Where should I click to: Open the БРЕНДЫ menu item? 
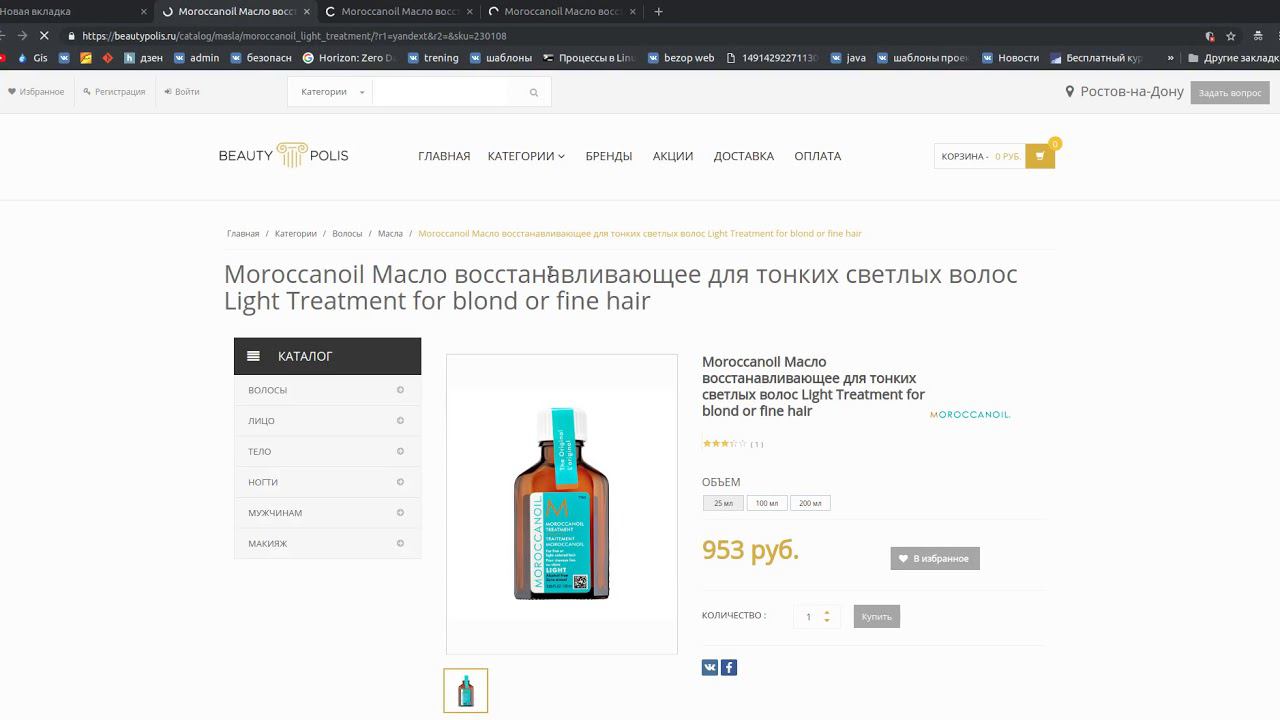[609, 156]
